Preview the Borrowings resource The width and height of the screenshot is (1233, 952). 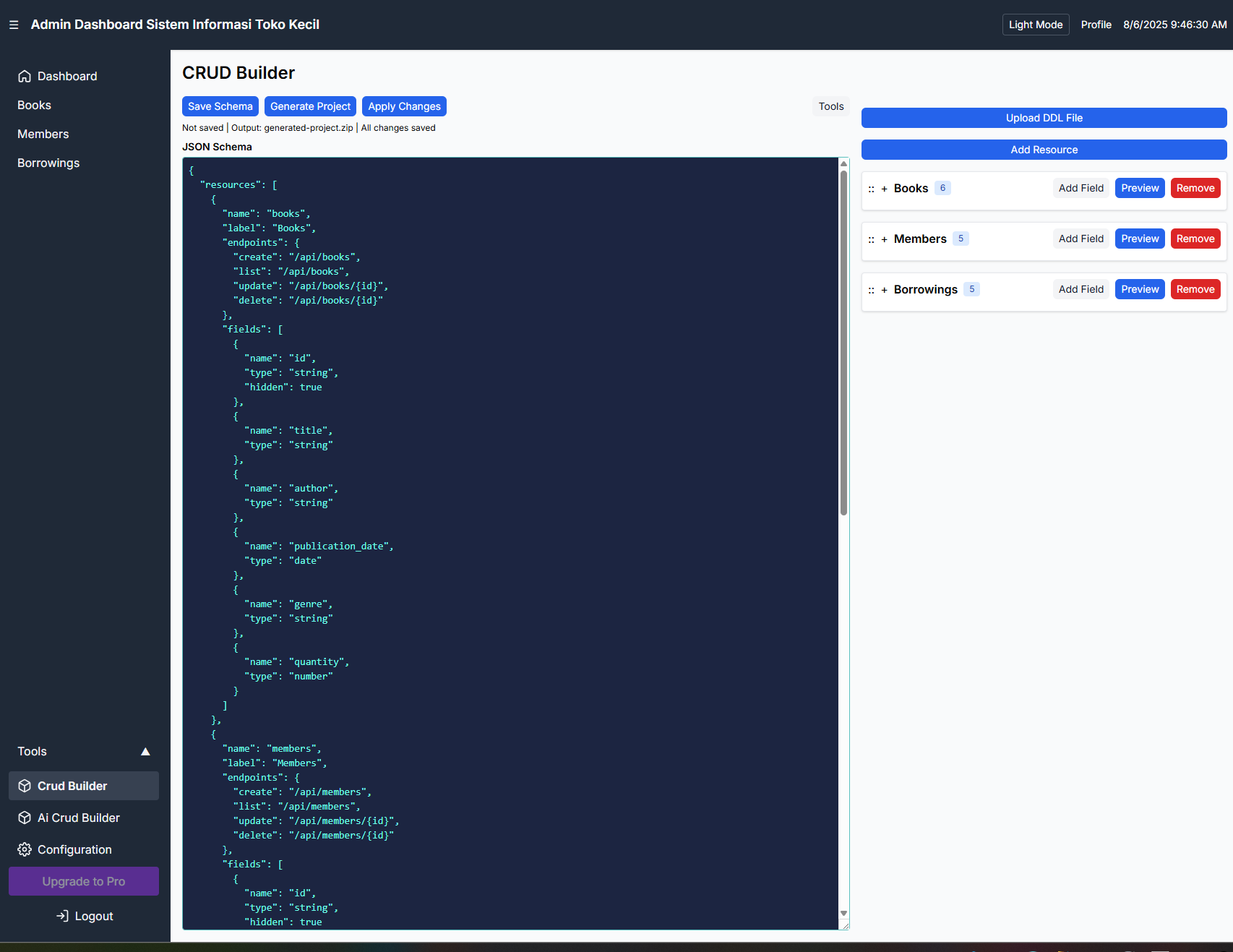(1140, 289)
